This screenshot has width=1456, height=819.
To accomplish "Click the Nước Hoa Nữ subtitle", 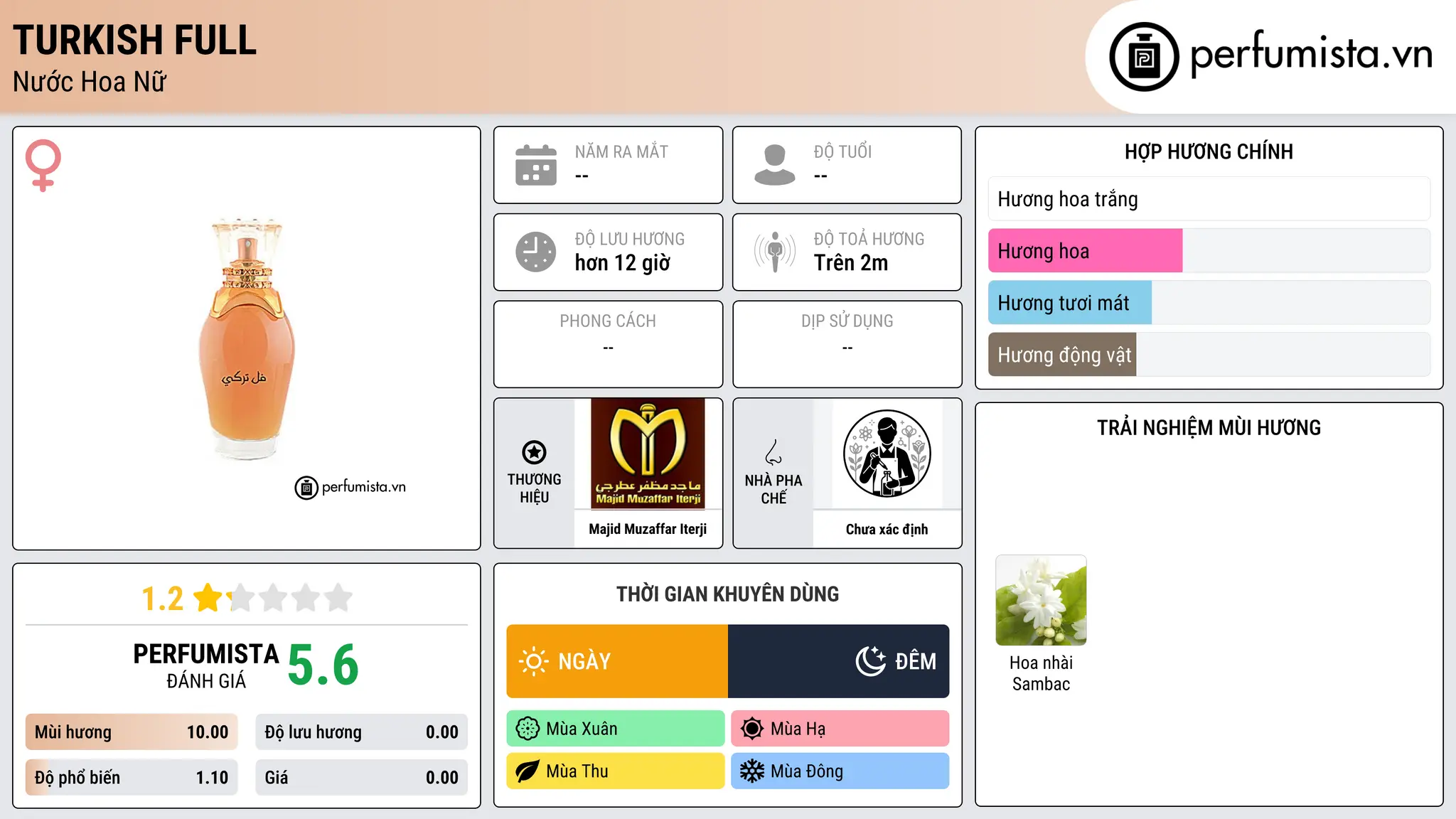I will tap(90, 82).
